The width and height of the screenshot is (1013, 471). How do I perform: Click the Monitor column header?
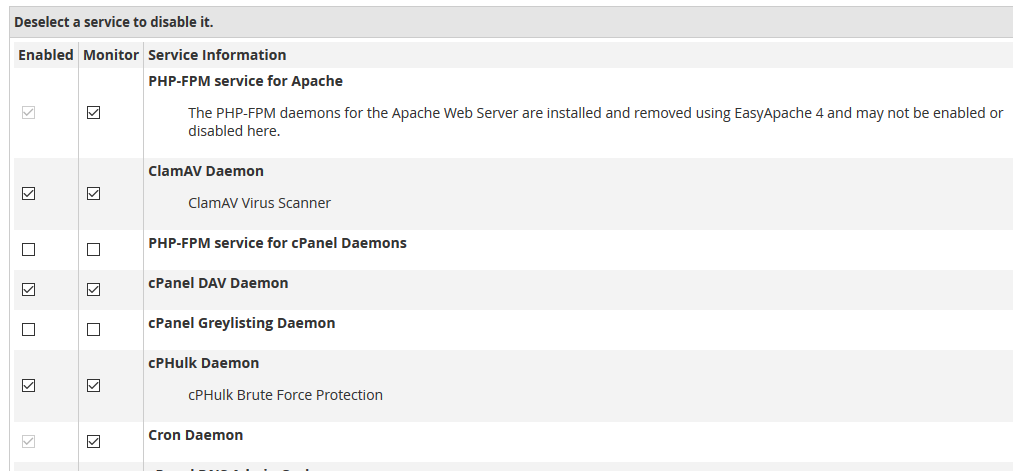(111, 55)
